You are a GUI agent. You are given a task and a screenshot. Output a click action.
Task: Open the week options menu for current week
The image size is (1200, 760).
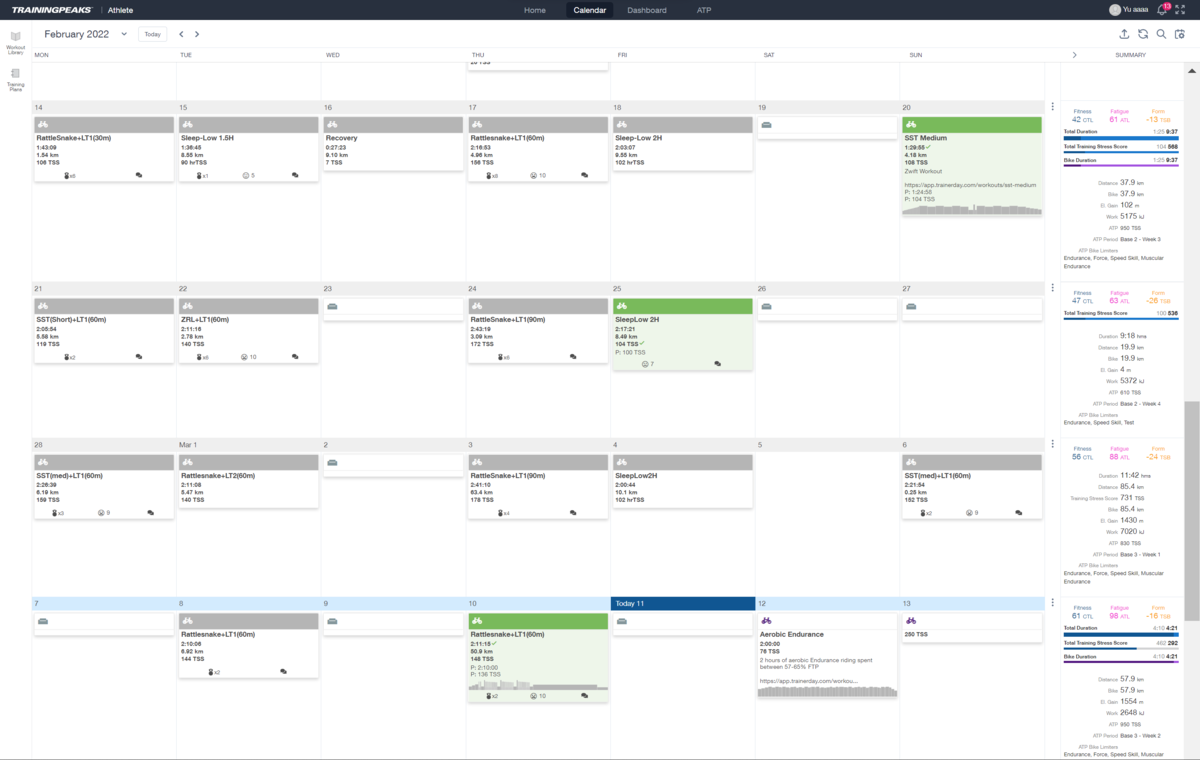click(x=1052, y=603)
